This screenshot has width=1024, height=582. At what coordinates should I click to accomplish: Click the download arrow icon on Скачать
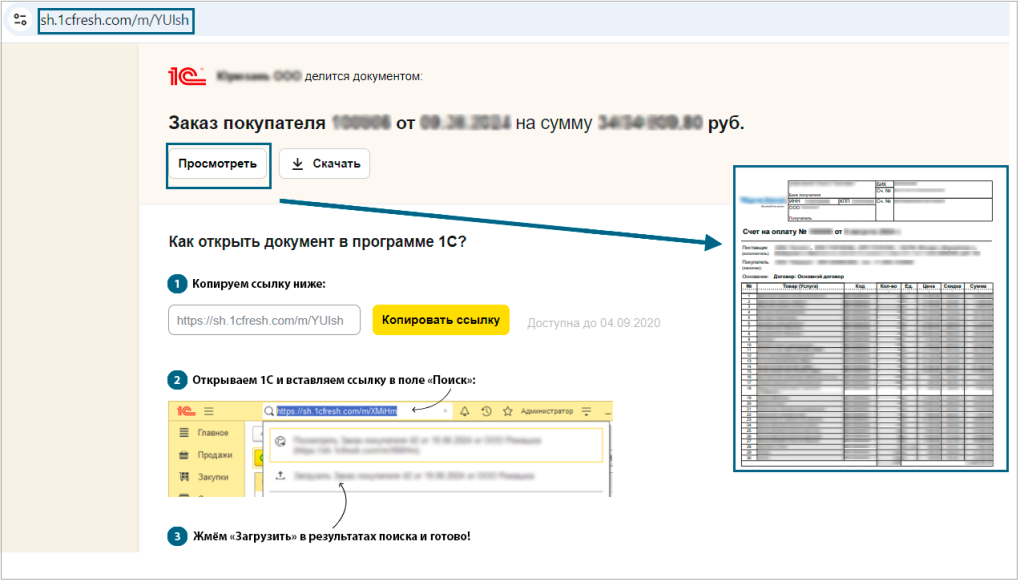(x=297, y=163)
